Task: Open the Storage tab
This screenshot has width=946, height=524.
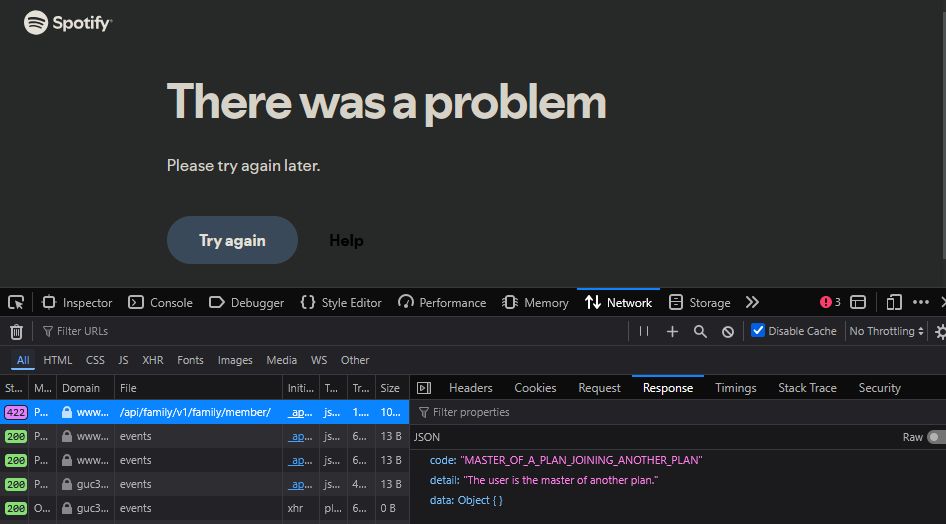Action: pos(700,302)
